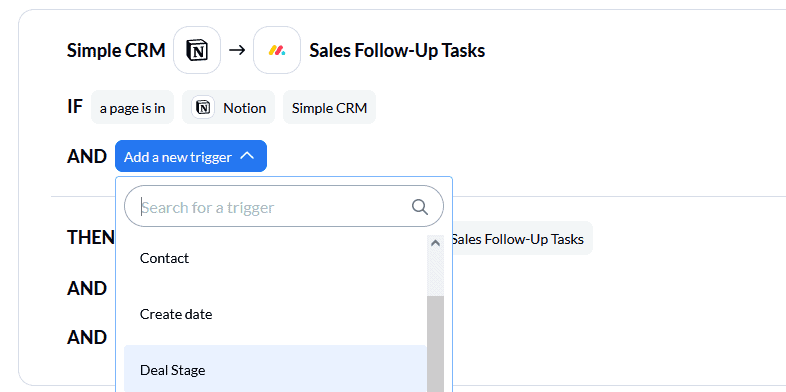786x392 pixels.
Task: Click the monday.com logo icon
Action: pos(277,50)
